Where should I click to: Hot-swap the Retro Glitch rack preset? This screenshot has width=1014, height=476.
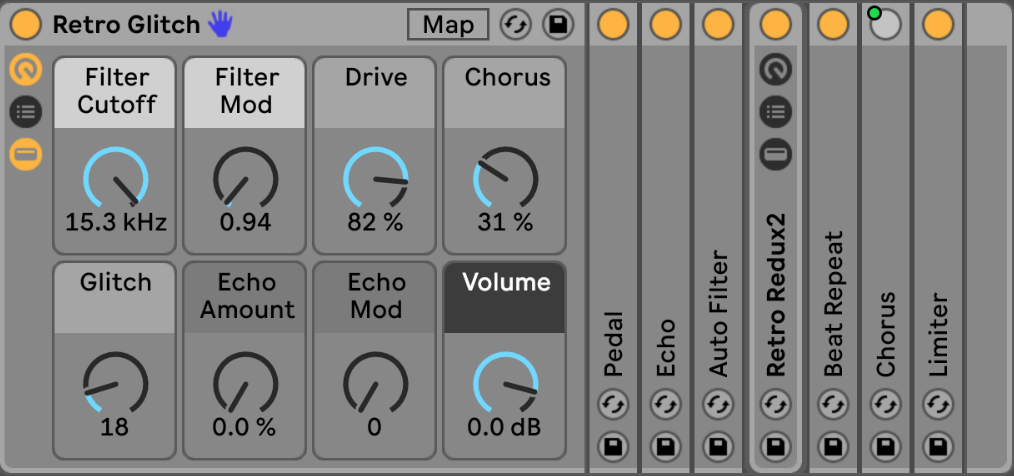pyautogui.click(x=515, y=25)
